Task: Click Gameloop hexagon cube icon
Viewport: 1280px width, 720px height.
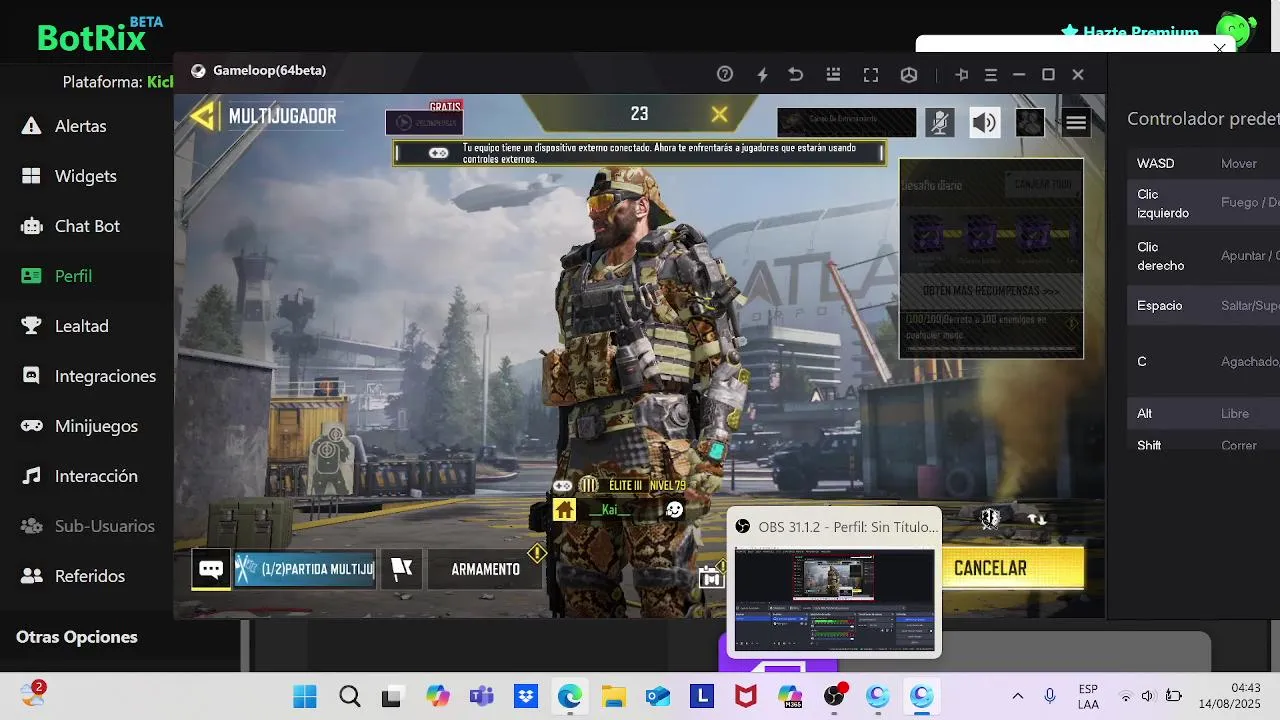Action: pos(909,74)
